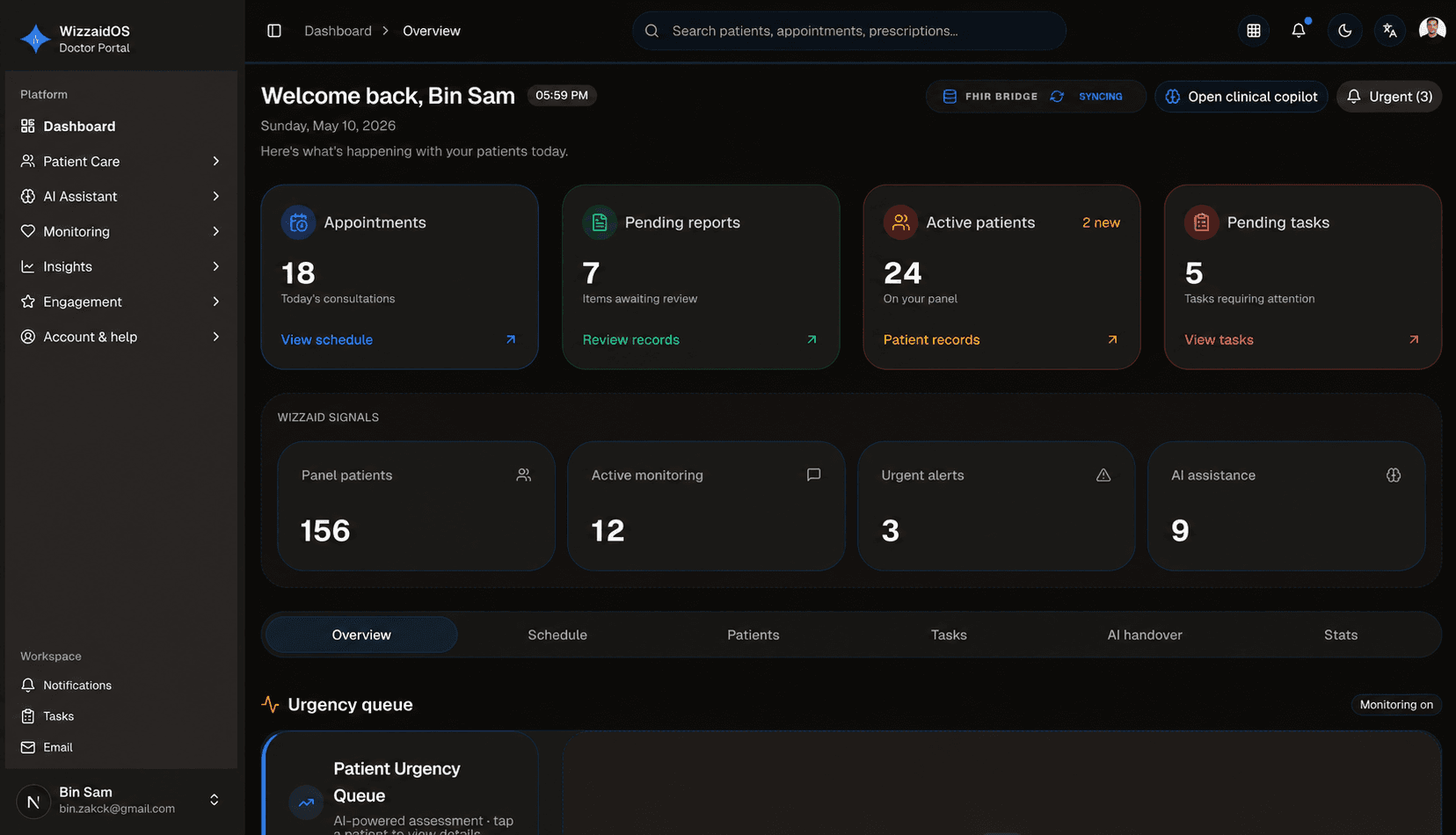The height and width of the screenshot is (835, 1456).
Task: Click the Urgent (3) button
Action: click(x=1389, y=97)
